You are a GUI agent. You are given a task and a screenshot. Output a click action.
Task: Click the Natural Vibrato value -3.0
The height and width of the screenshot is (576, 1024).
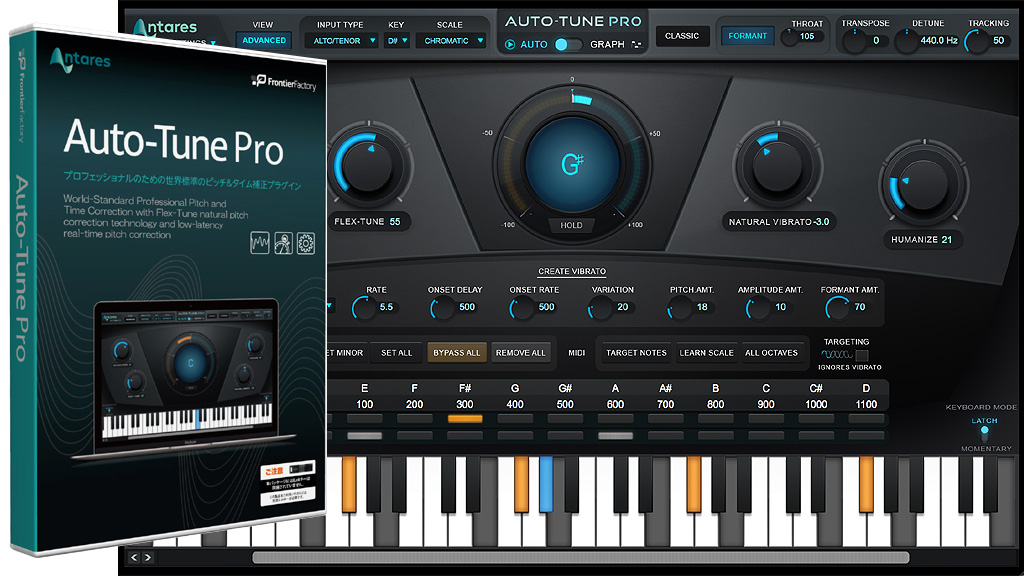pos(821,222)
